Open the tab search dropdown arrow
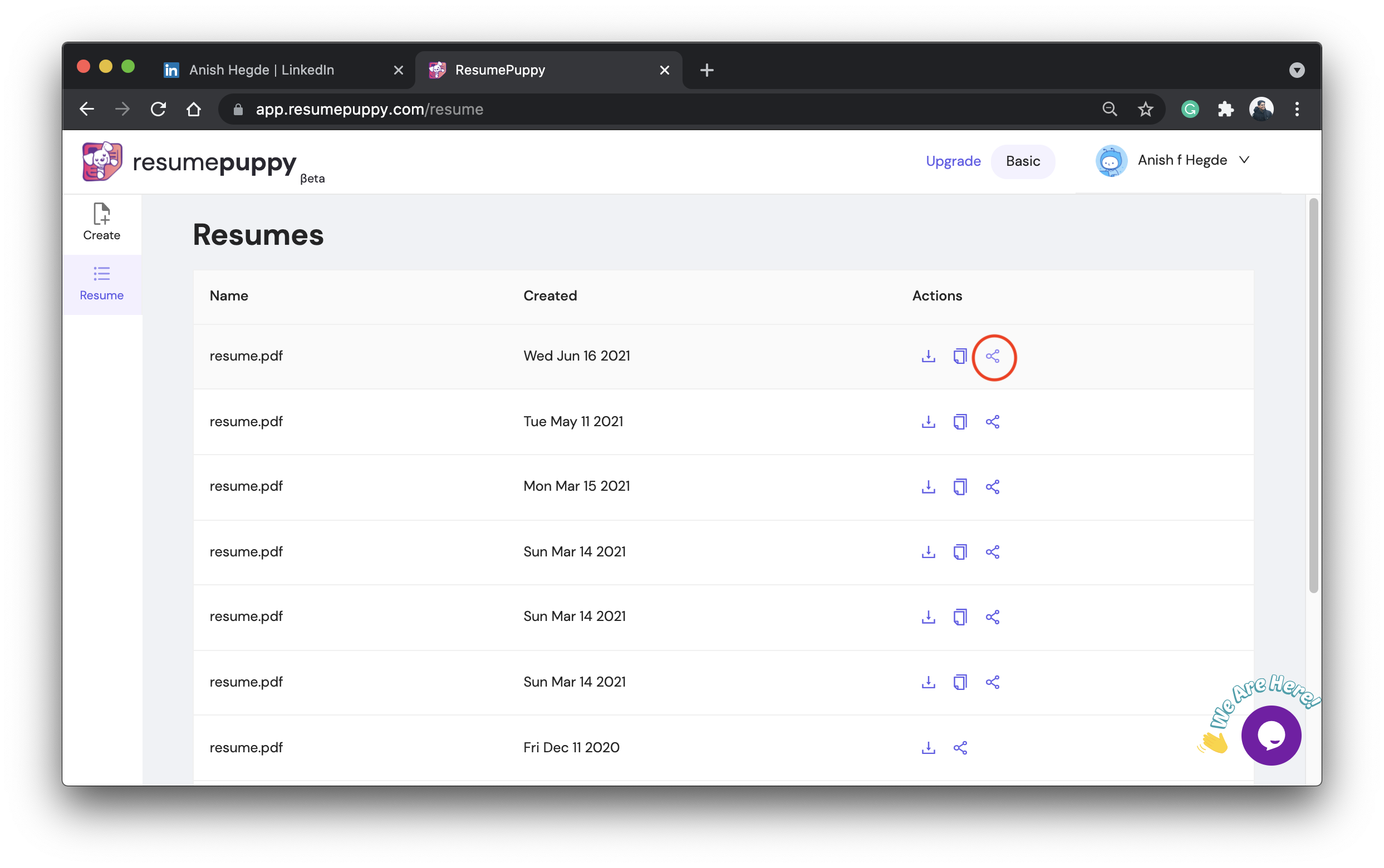This screenshot has height=868, width=1384. (x=1296, y=70)
